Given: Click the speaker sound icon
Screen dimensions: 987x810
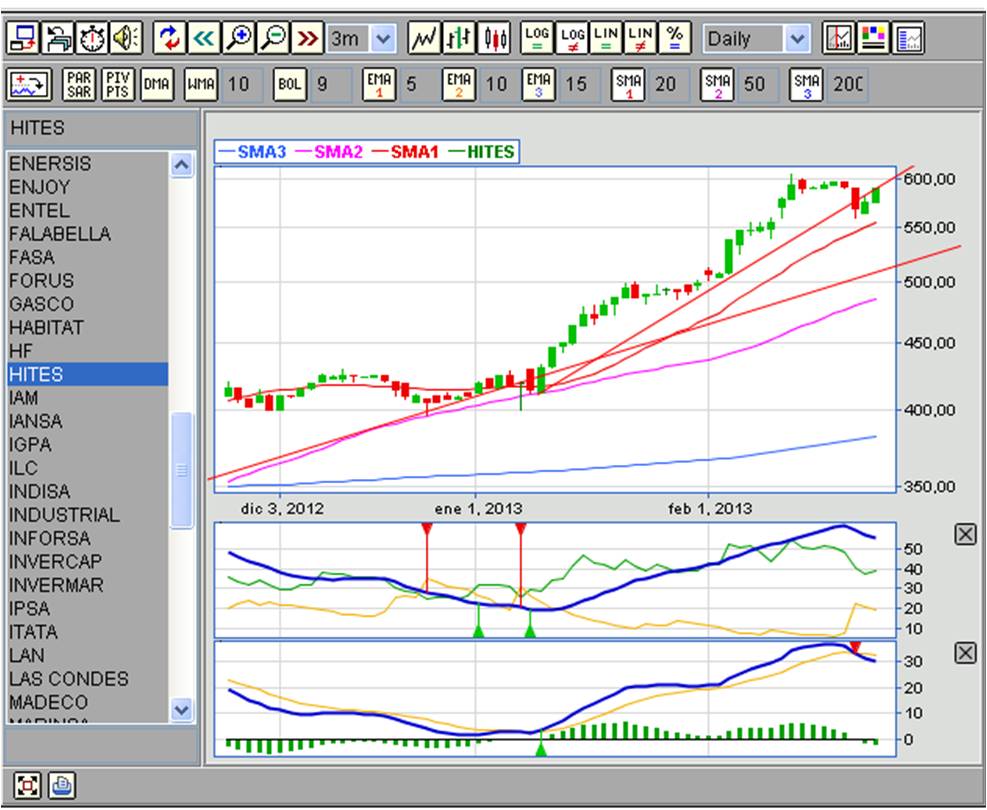Looking at the screenshot, I should 126,39.
